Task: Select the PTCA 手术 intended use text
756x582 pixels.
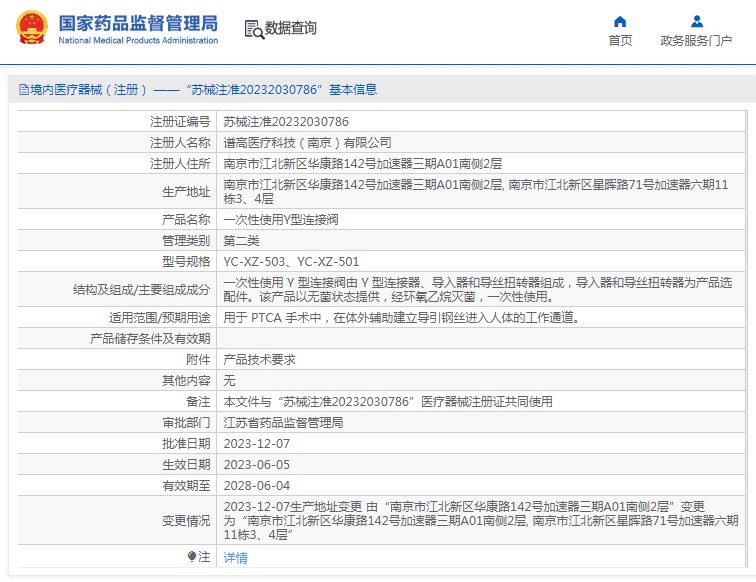Action: [x=401, y=317]
